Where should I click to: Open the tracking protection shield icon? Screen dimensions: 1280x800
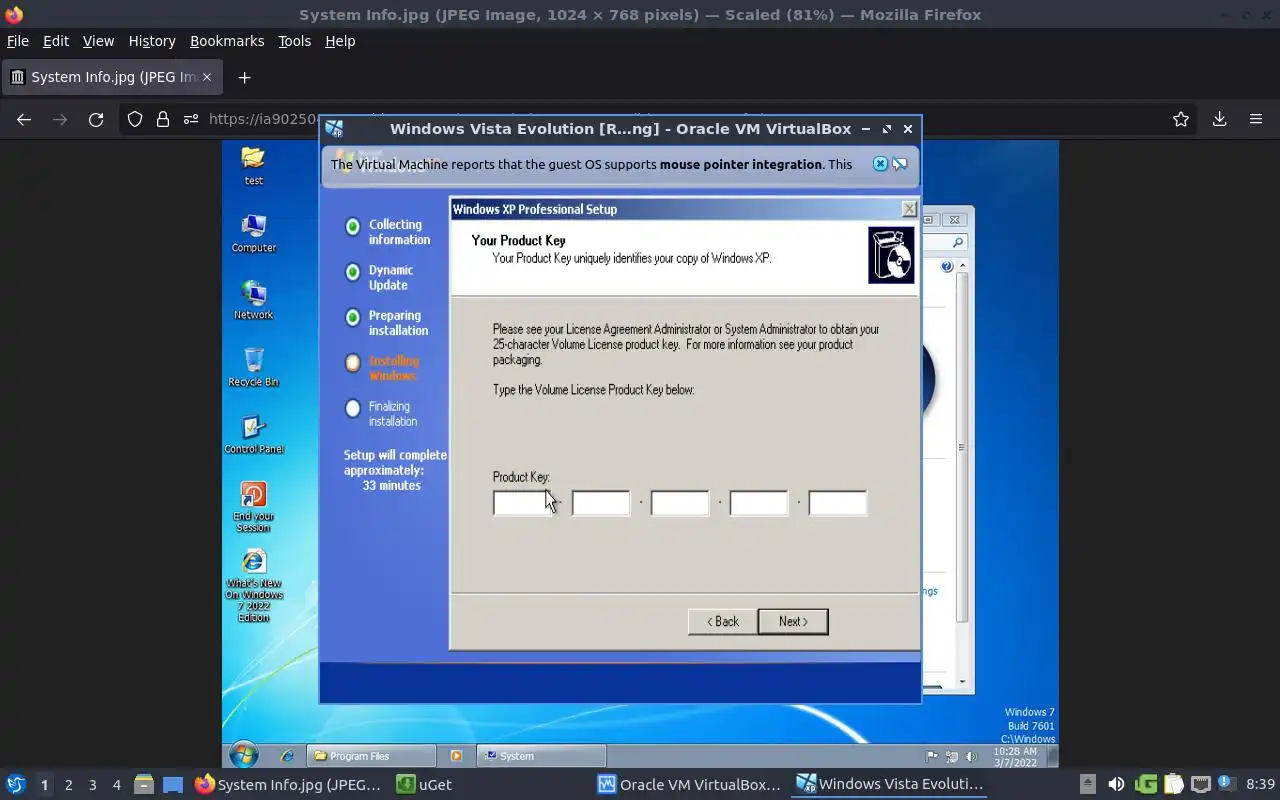coord(135,119)
